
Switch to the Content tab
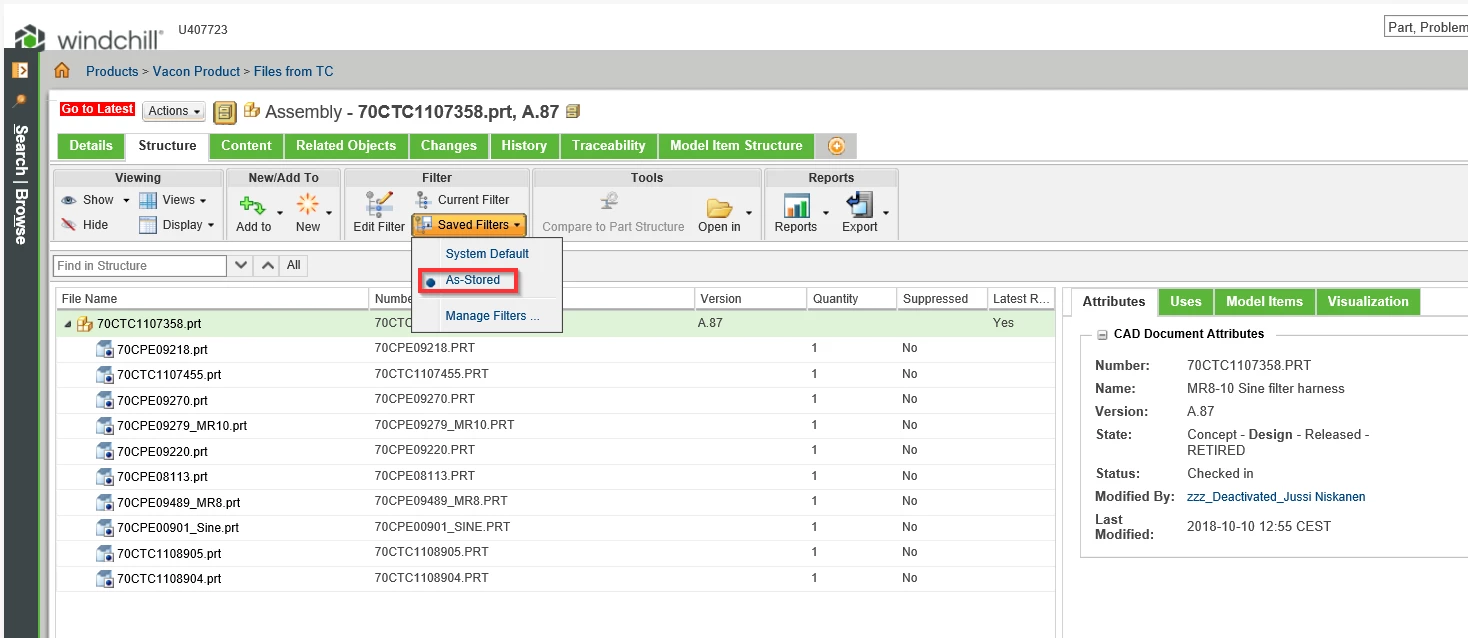(x=246, y=146)
